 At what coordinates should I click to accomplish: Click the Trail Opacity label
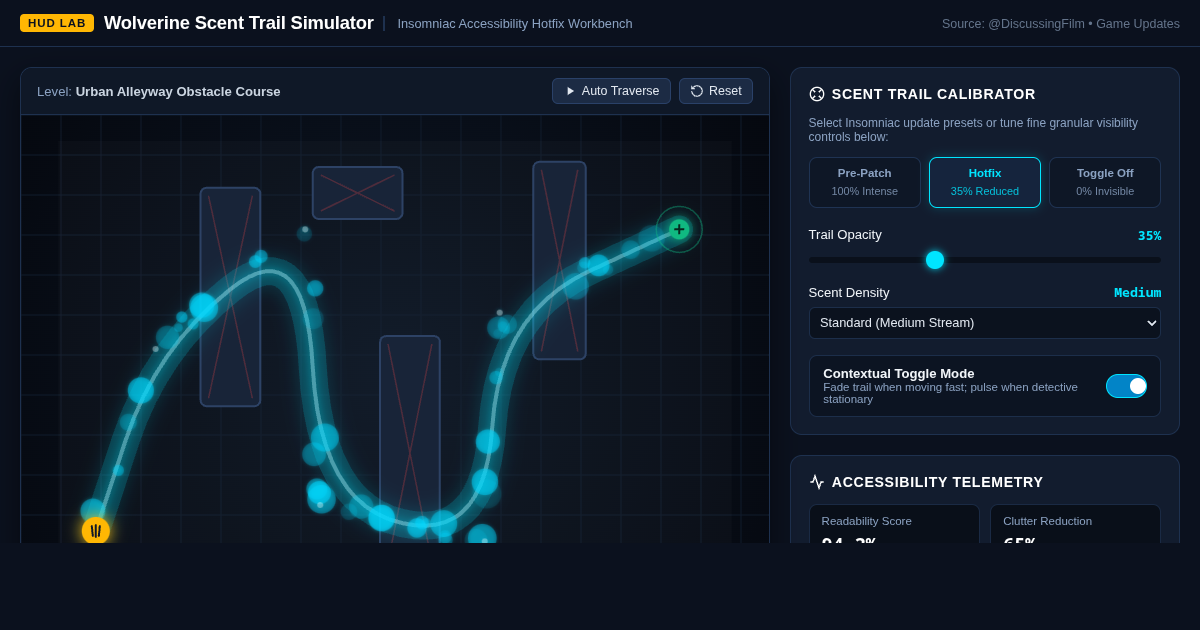[845, 235]
